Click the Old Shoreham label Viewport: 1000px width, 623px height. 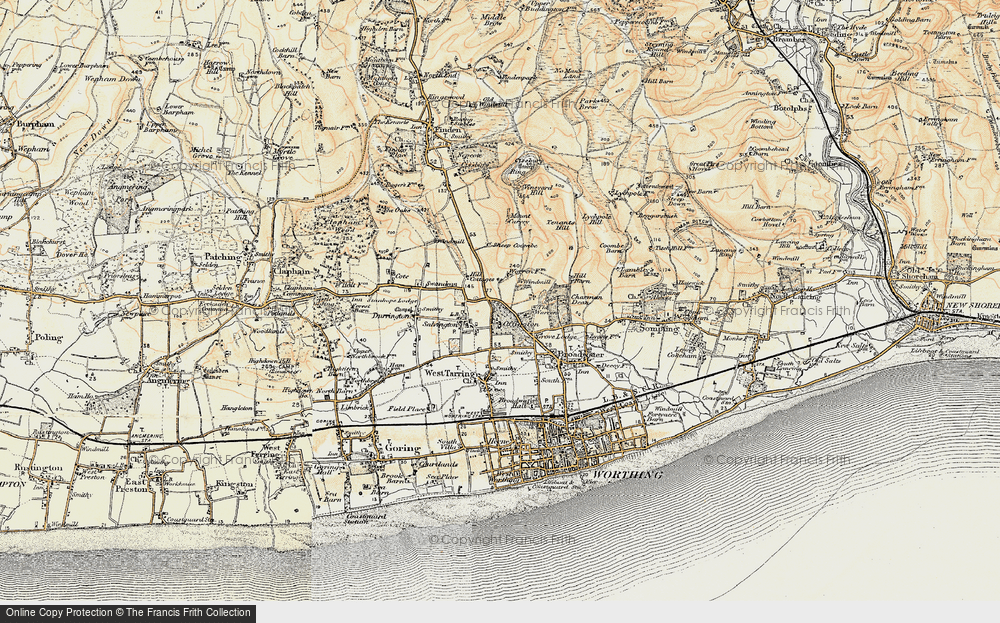point(919,276)
